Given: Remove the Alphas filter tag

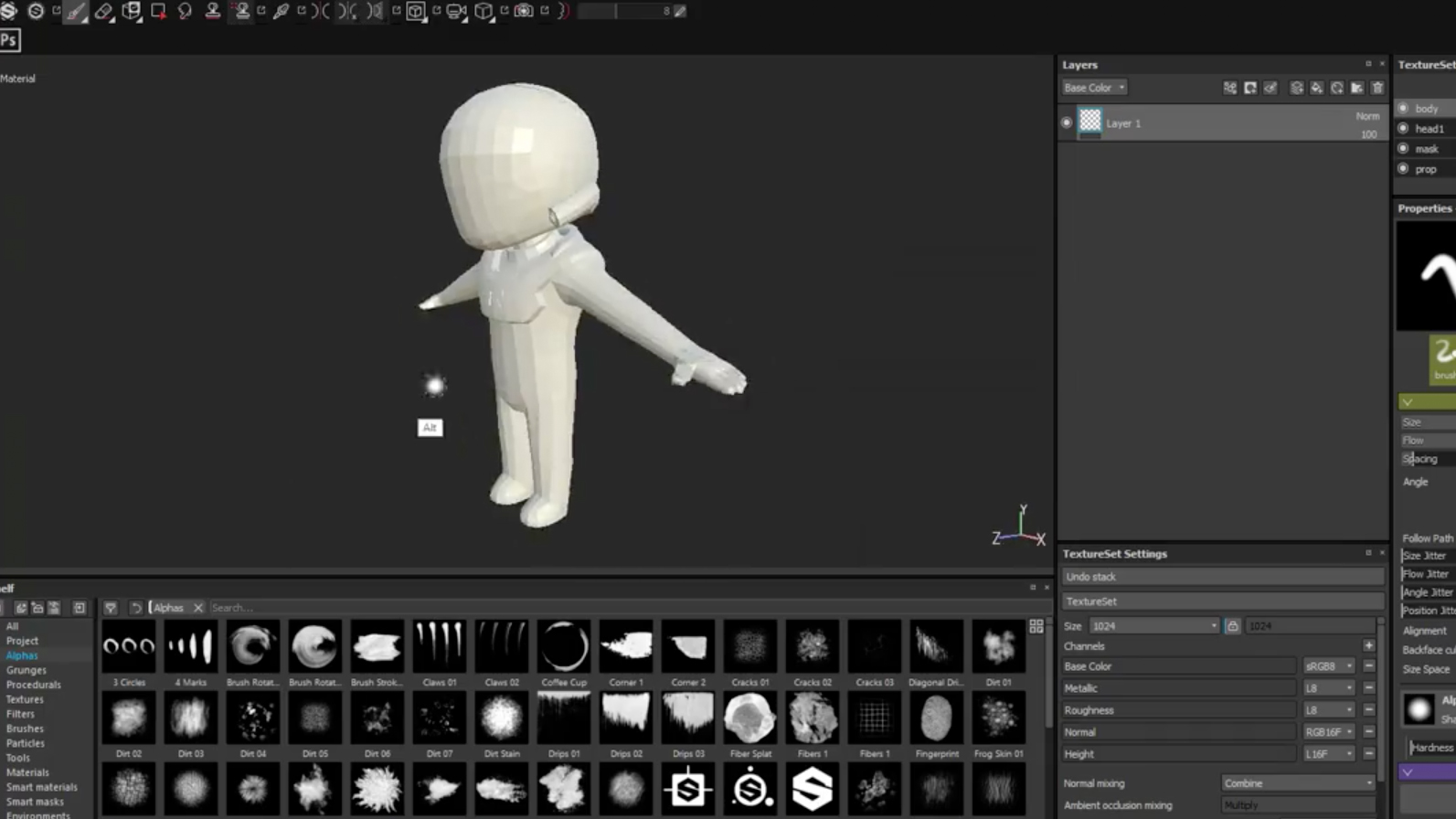Looking at the screenshot, I should coord(198,608).
